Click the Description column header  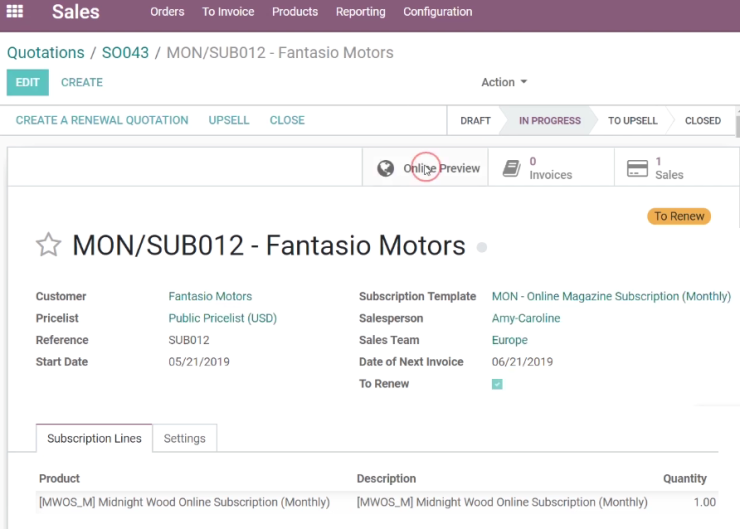point(386,479)
